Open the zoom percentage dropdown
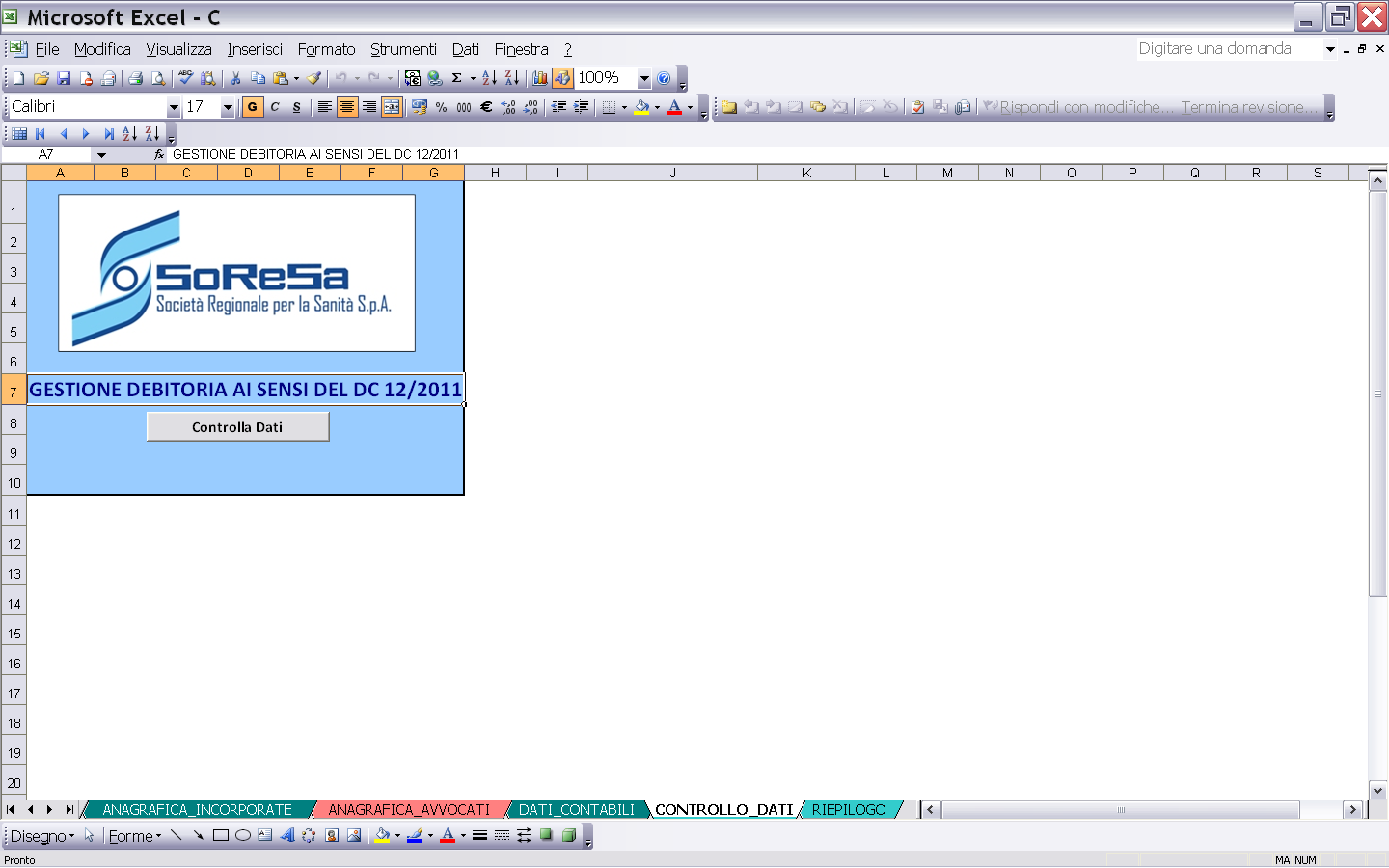 coord(644,79)
